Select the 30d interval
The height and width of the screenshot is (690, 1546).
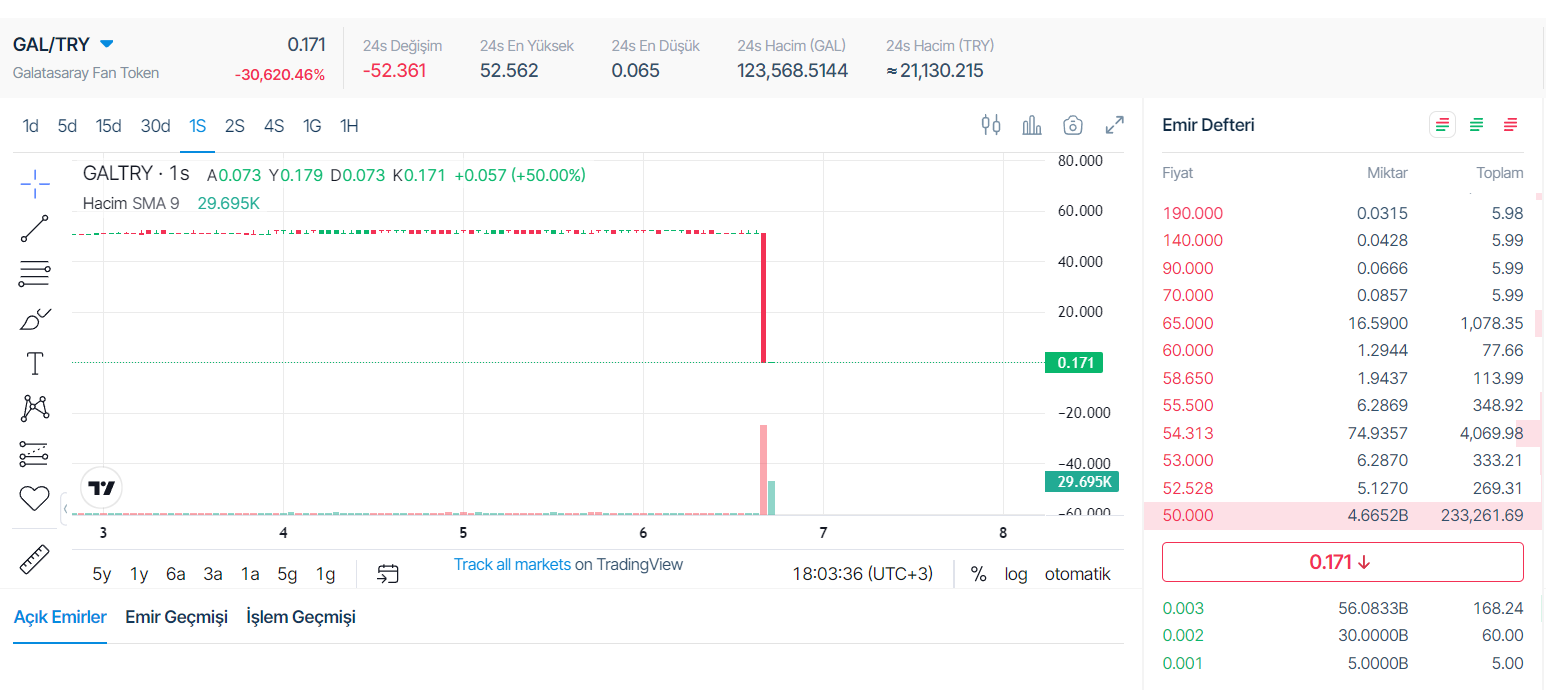point(155,126)
